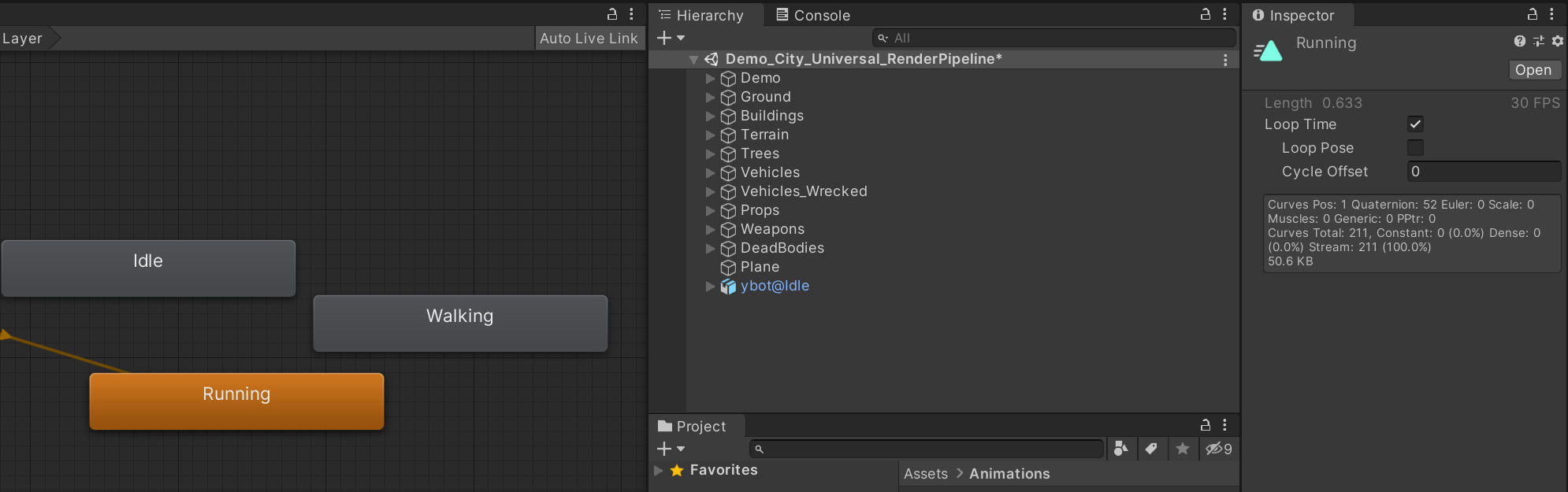Select the Running state node
The height and width of the screenshot is (492, 1568).
pos(236,401)
